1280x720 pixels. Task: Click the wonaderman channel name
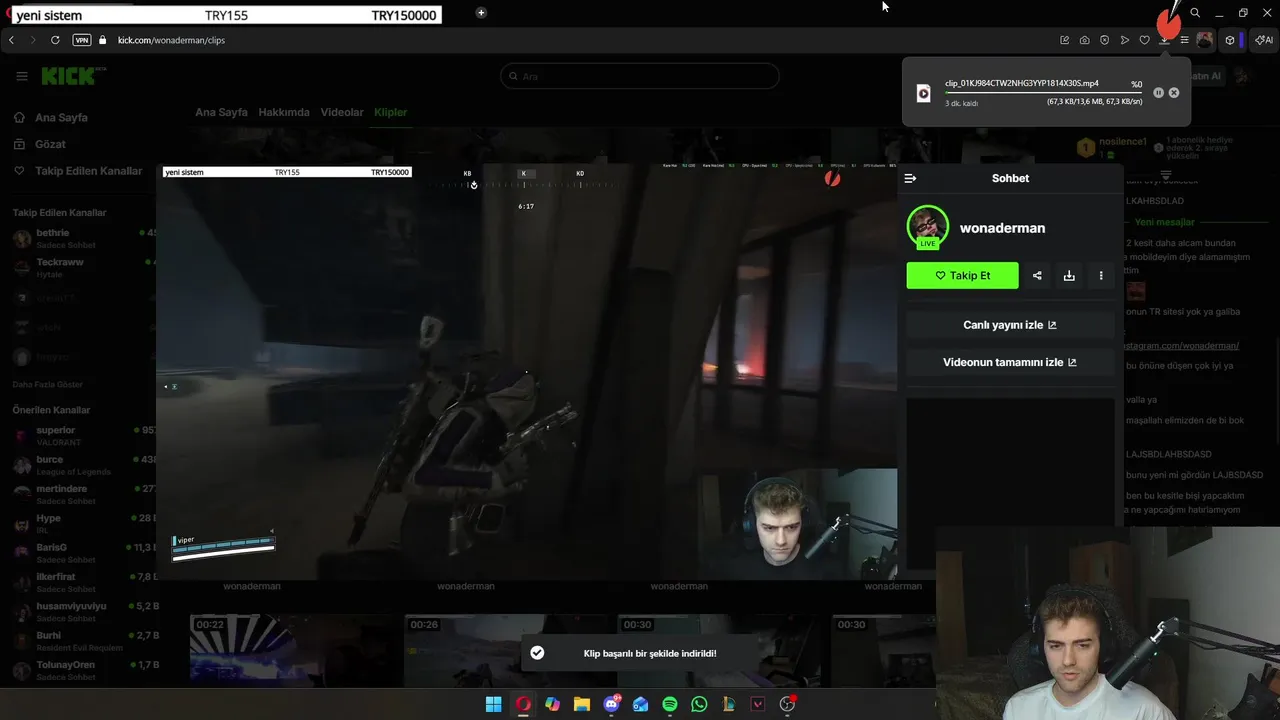click(1002, 228)
